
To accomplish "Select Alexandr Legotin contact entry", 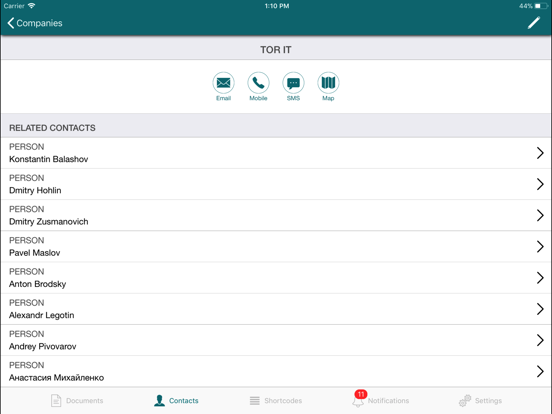I will tap(276, 309).
